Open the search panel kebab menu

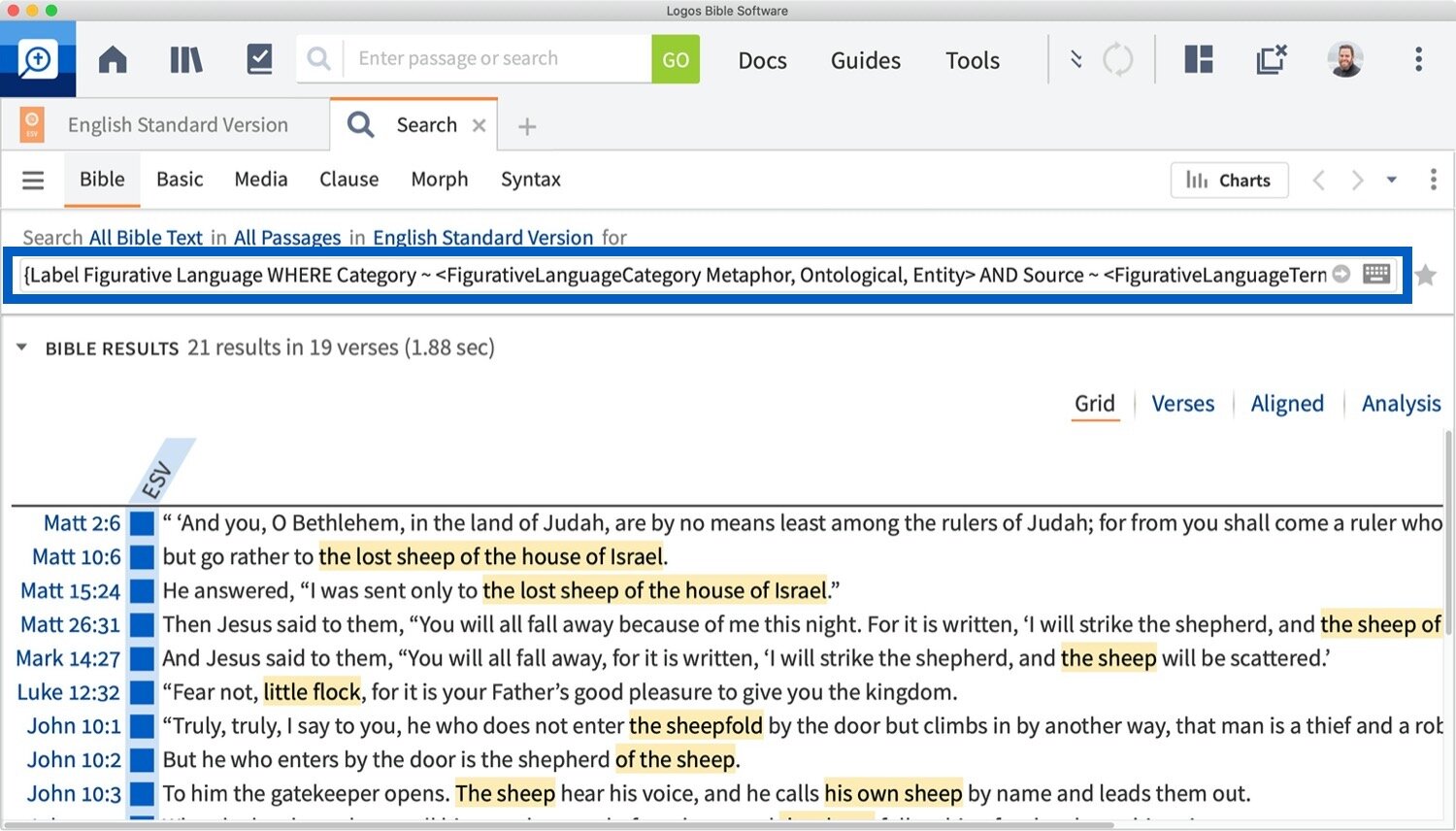pyautogui.click(x=1433, y=180)
